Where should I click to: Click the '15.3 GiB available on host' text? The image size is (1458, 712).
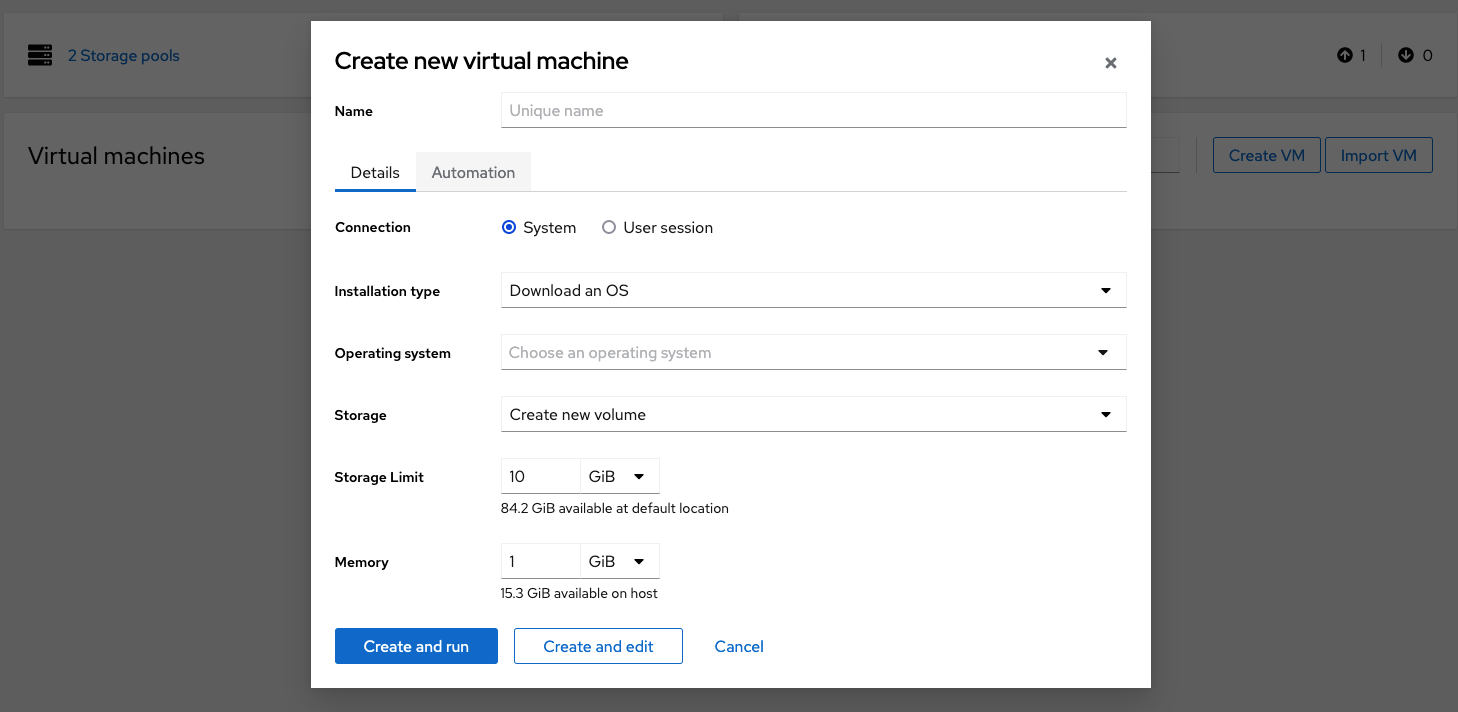pyautogui.click(x=579, y=593)
